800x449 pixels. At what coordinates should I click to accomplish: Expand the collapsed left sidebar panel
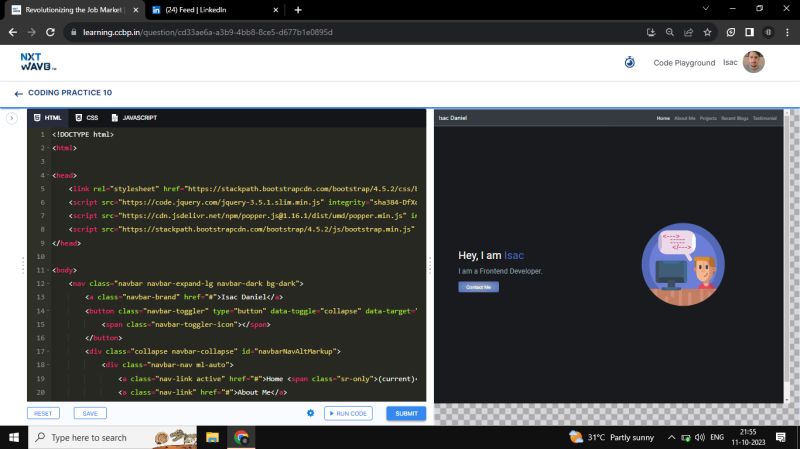12,118
